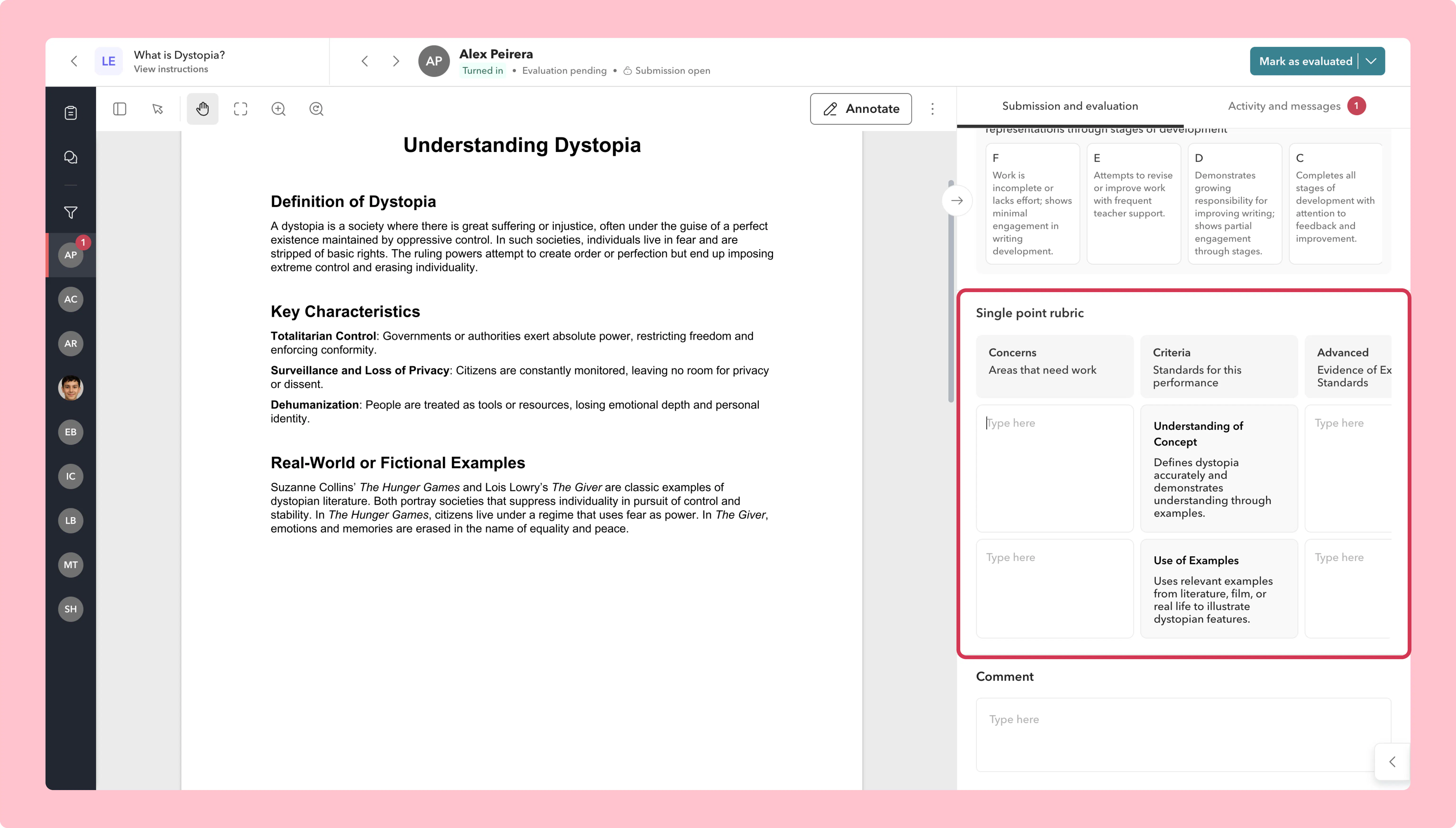
Task: Click the Single point rubric heading
Action: (1030, 313)
